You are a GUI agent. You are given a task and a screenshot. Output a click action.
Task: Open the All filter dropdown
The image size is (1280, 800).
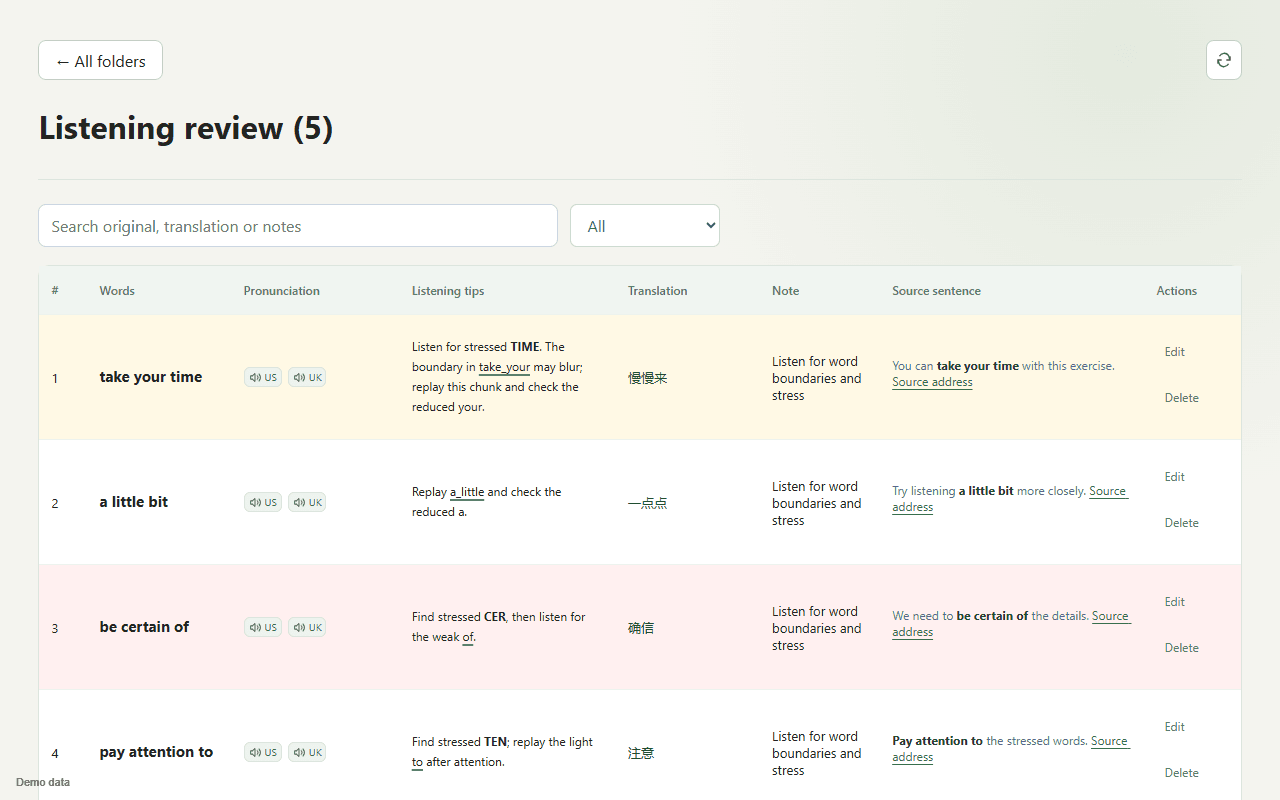[x=645, y=226]
